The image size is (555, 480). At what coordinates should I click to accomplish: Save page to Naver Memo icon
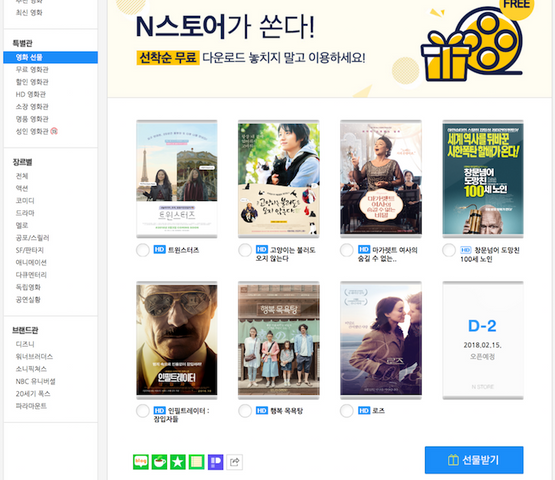pos(196,462)
